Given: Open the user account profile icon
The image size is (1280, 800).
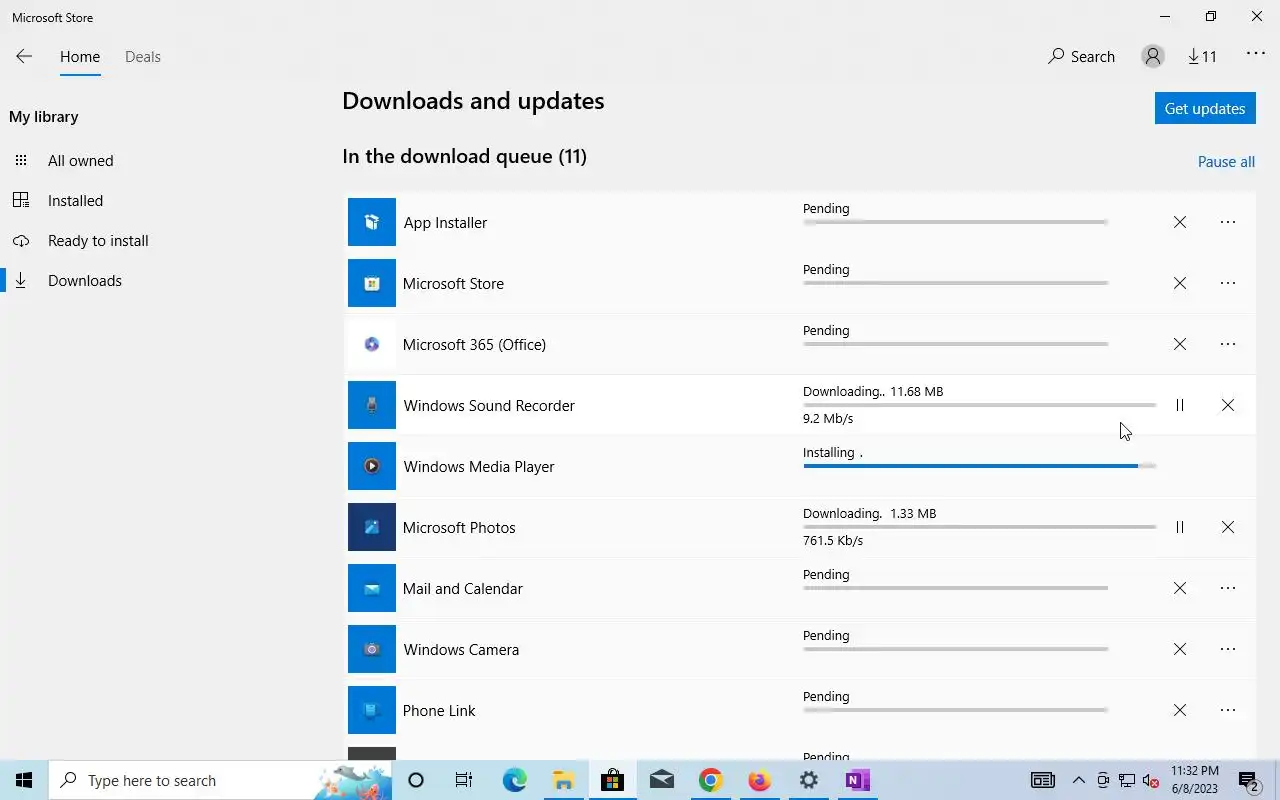Looking at the screenshot, I should (x=1153, y=57).
